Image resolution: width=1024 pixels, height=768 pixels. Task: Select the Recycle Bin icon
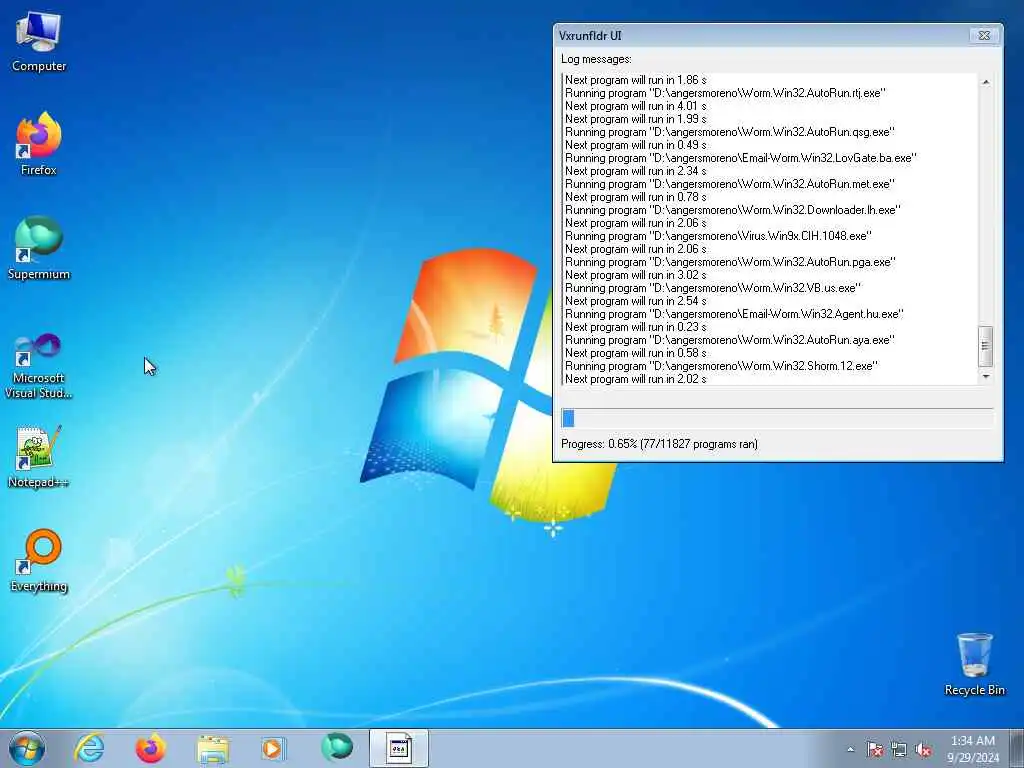click(x=974, y=665)
